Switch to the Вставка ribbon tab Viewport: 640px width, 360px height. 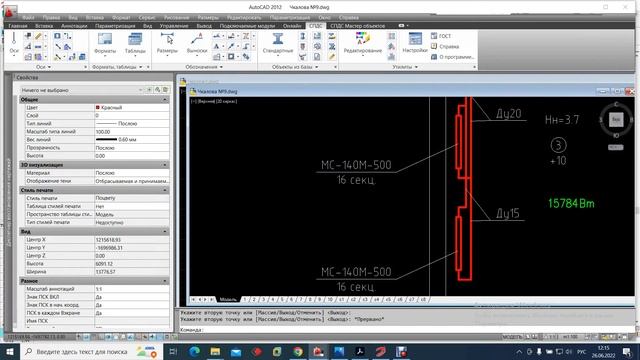pos(44,26)
